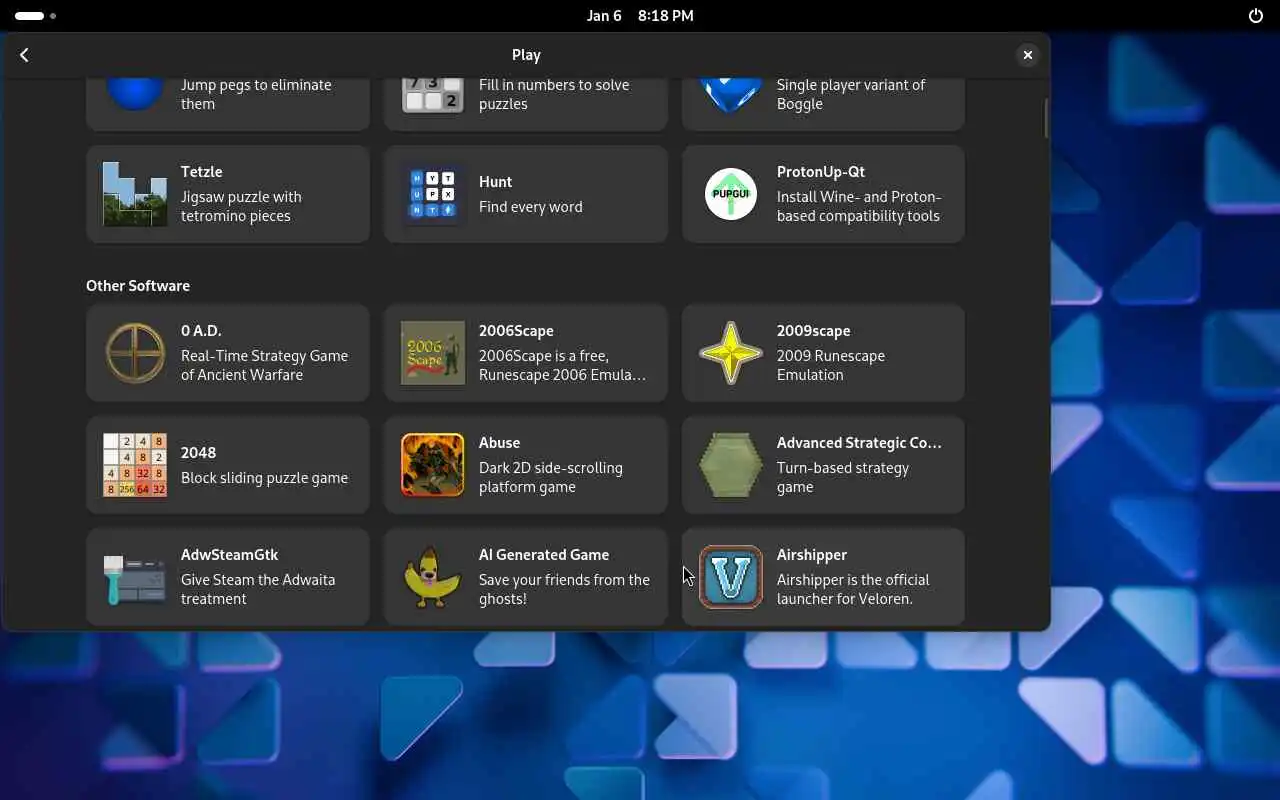Image resolution: width=1280 pixels, height=800 pixels.
Task: Open the ProtonUp-Qt app title
Action: [823, 172]
